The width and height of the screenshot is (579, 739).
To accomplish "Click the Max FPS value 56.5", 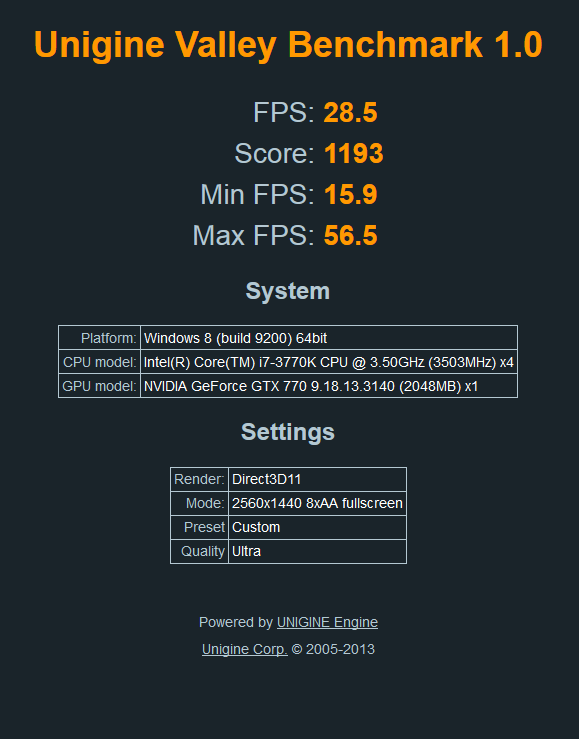I will (351, 235).
